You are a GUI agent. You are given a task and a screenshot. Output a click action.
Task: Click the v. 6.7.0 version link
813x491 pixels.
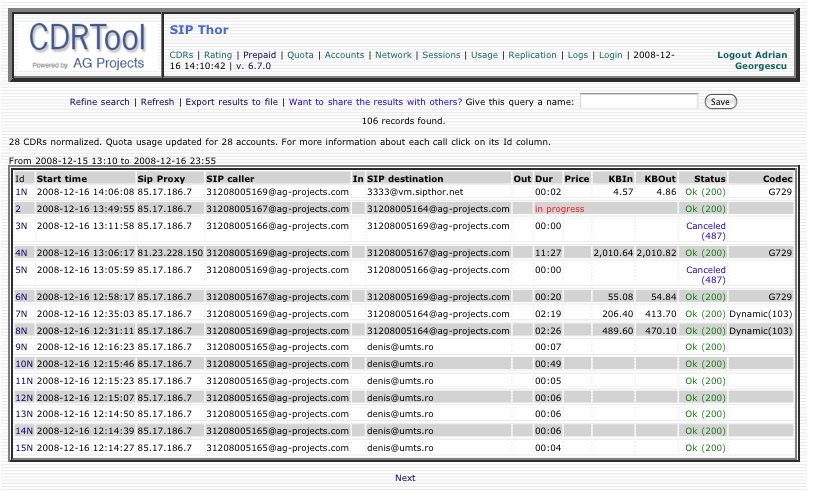(253, 66)
